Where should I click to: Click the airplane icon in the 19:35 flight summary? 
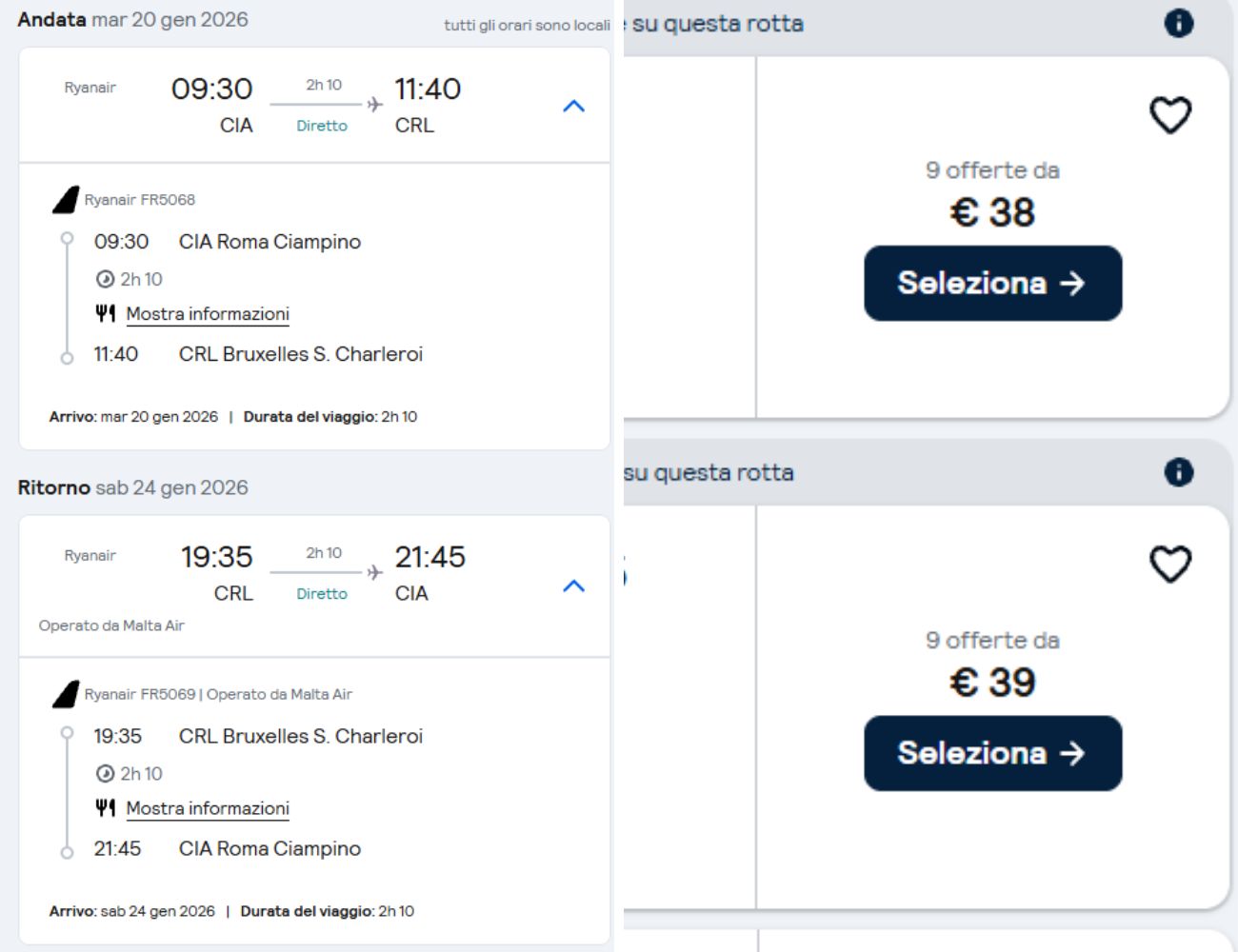(375, 572)
